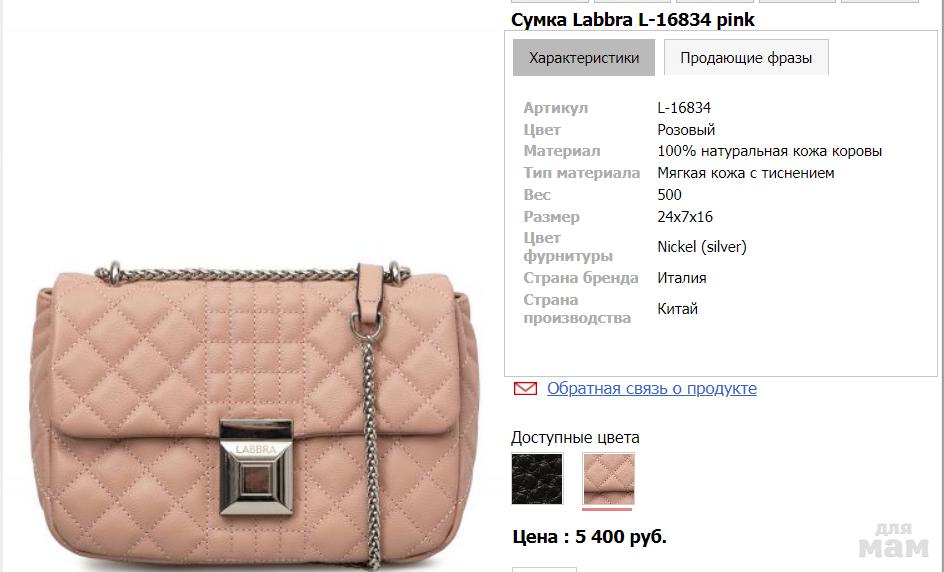Open the pink quilted bag product photo

[254, 415]
